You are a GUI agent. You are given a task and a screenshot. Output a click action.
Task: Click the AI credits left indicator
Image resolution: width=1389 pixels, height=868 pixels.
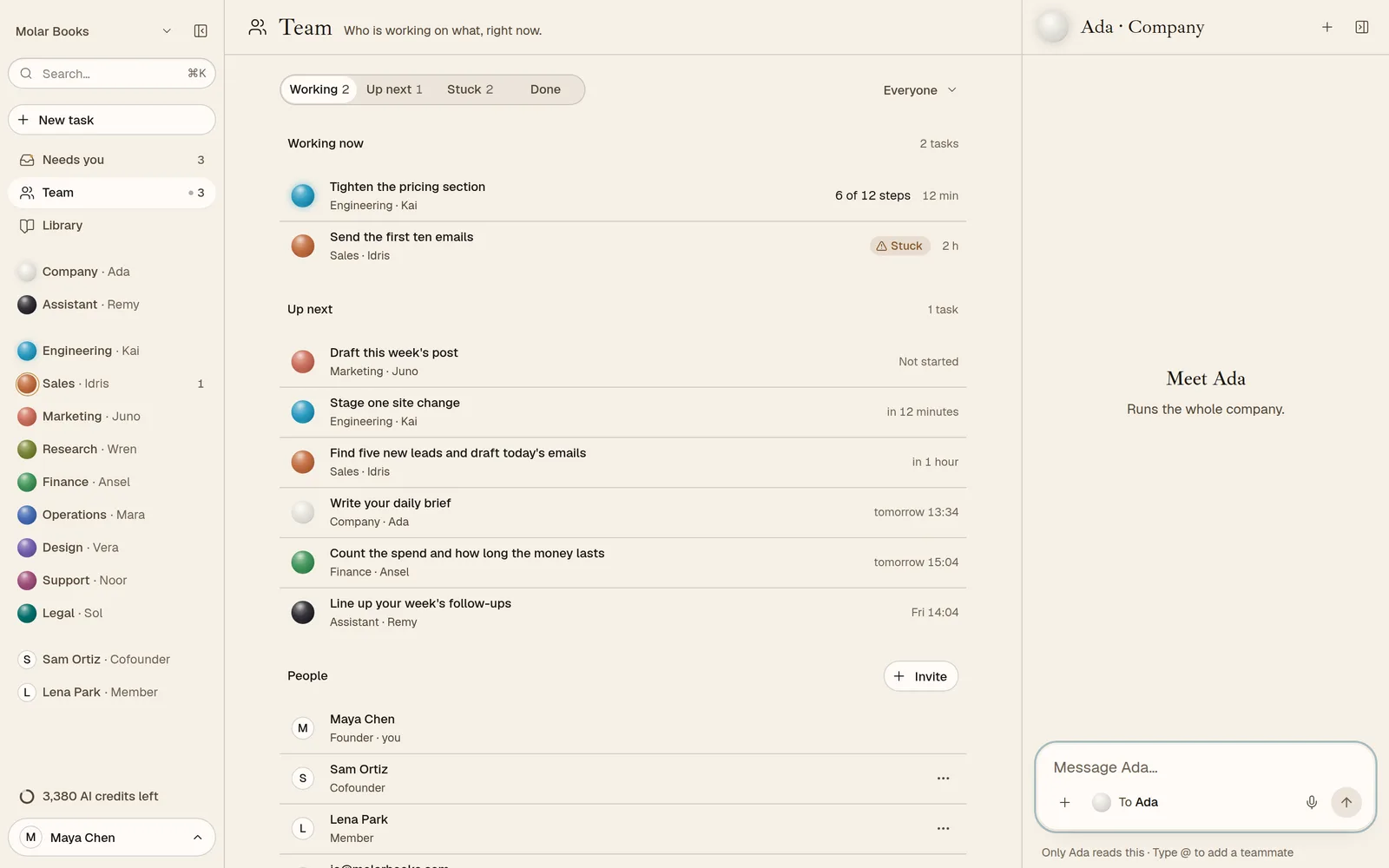tap(89, 797)
